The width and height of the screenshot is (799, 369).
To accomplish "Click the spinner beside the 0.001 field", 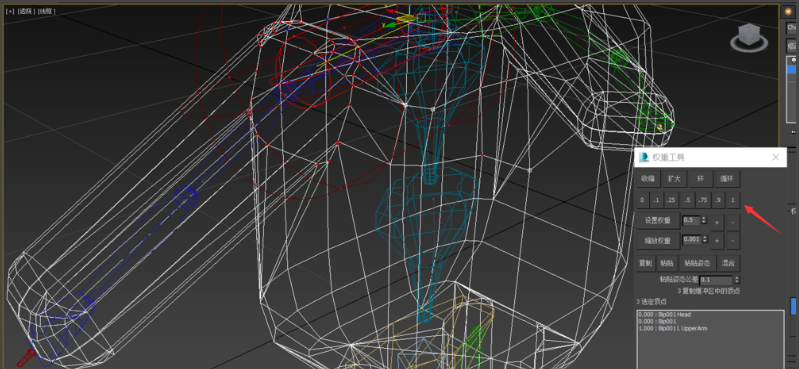I will pos(705,240).
